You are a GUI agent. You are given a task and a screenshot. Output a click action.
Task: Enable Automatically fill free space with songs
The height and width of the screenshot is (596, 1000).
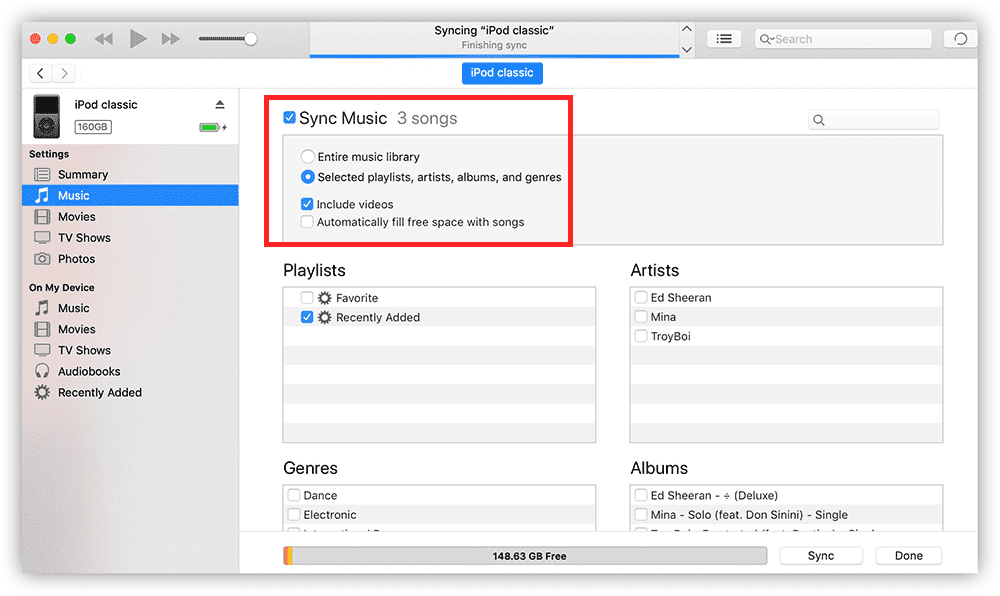[307, 222]
